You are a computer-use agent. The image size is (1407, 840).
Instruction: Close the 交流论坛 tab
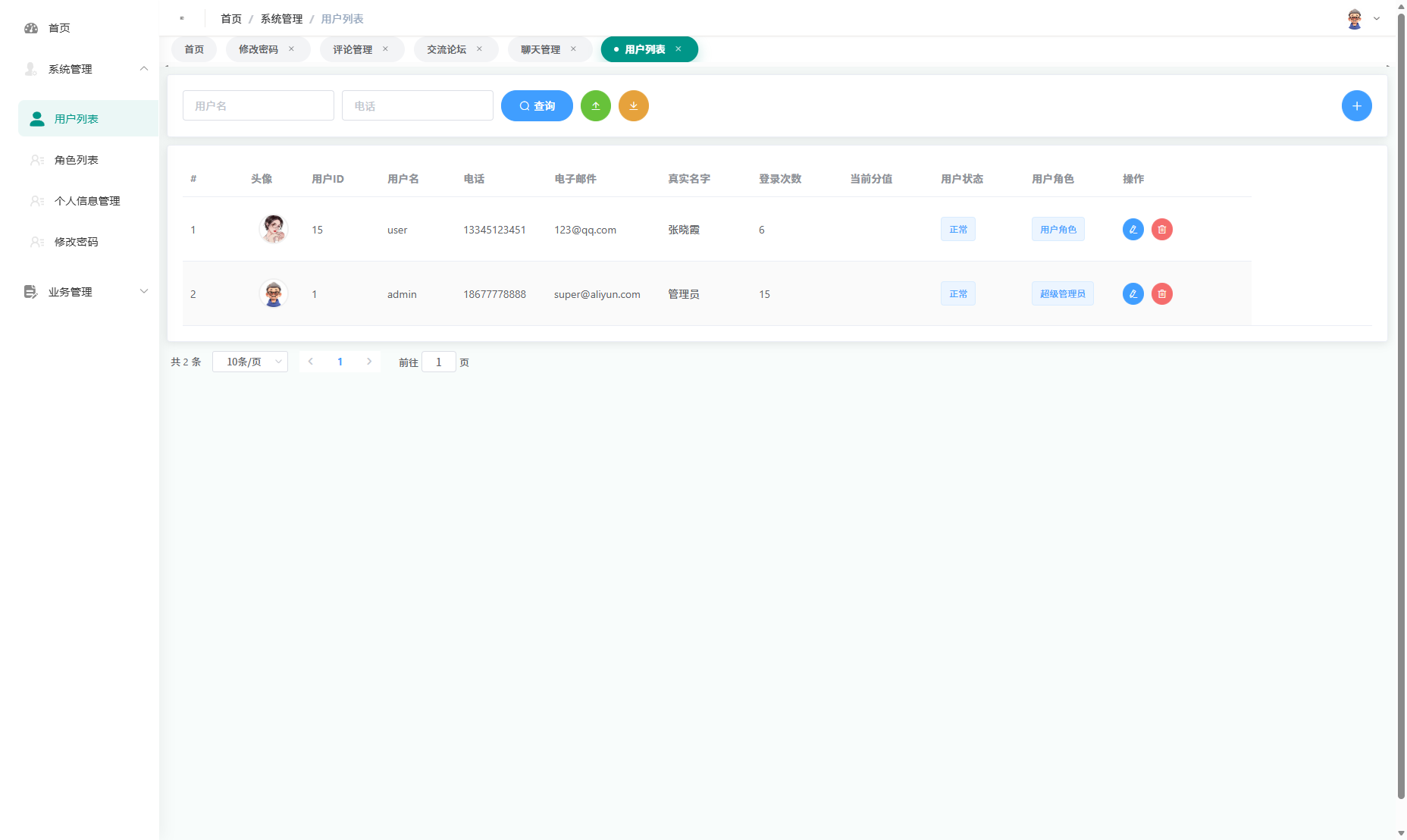[479, 49]
